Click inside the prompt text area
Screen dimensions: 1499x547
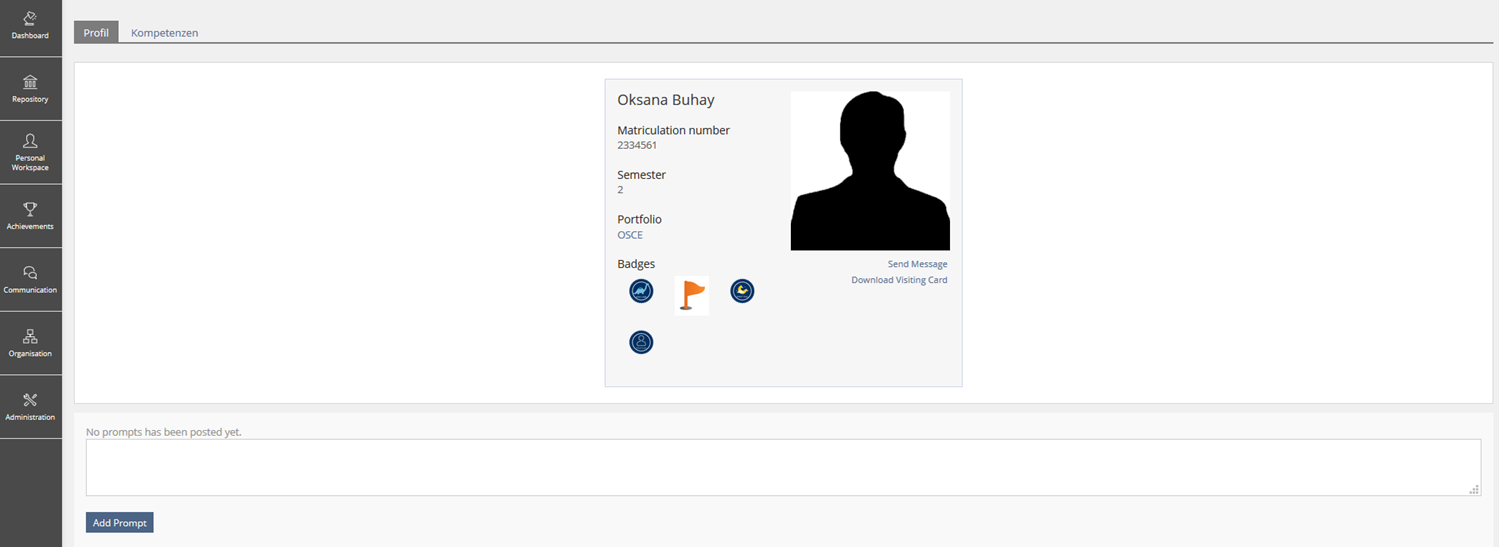tap(782, 467)
